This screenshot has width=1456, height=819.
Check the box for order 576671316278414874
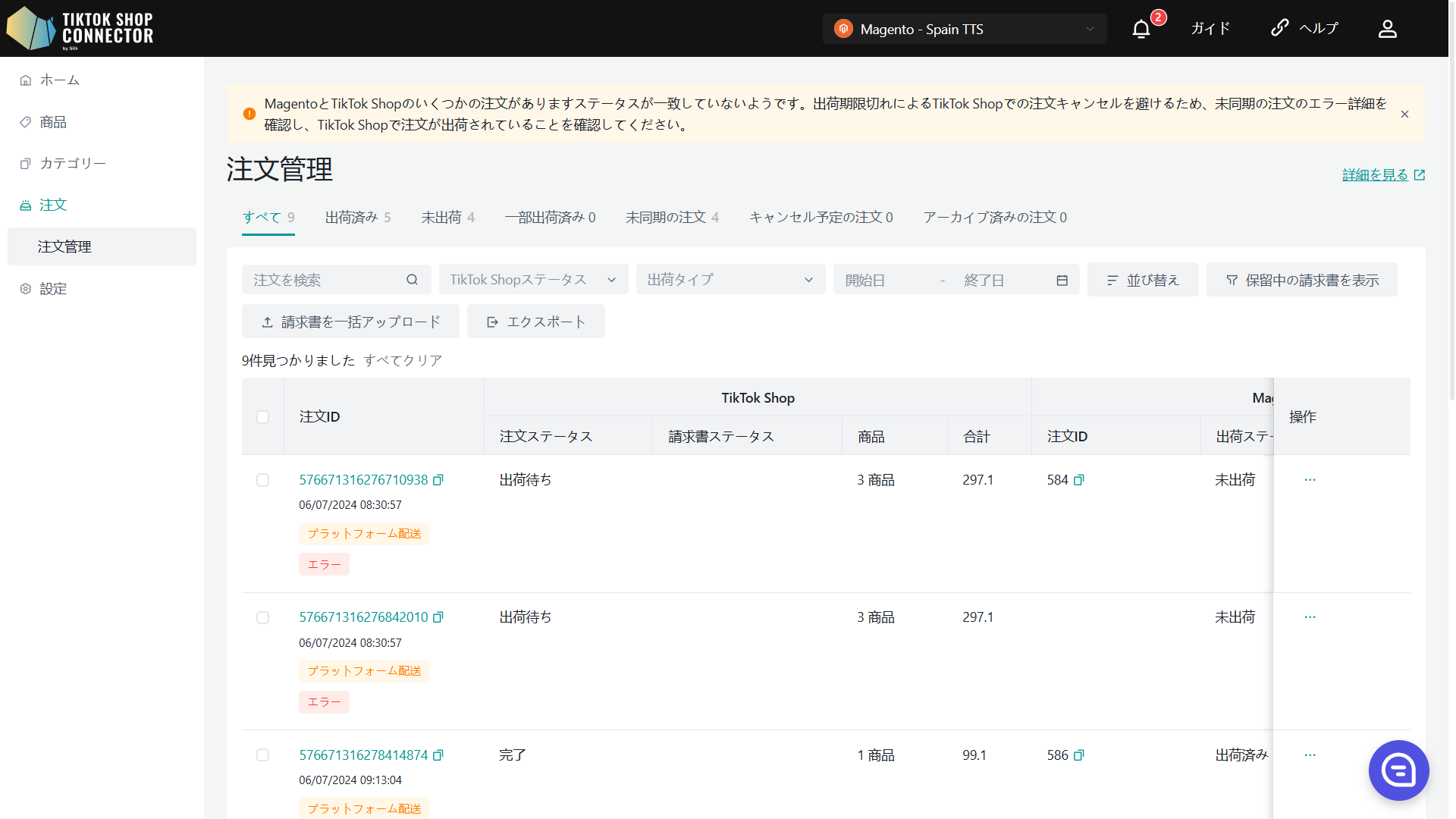tap(262, 755)
